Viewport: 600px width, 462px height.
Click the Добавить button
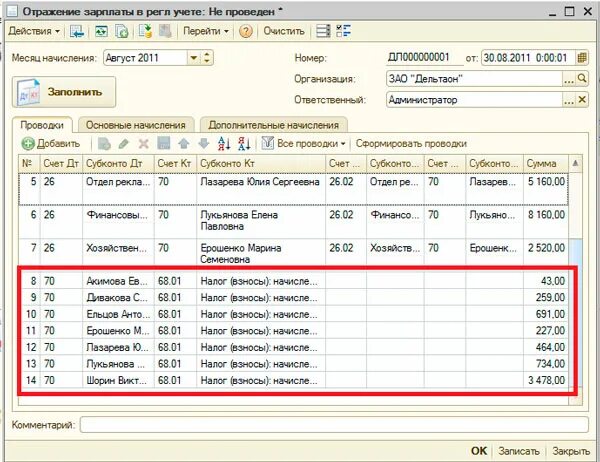point(51,144)
